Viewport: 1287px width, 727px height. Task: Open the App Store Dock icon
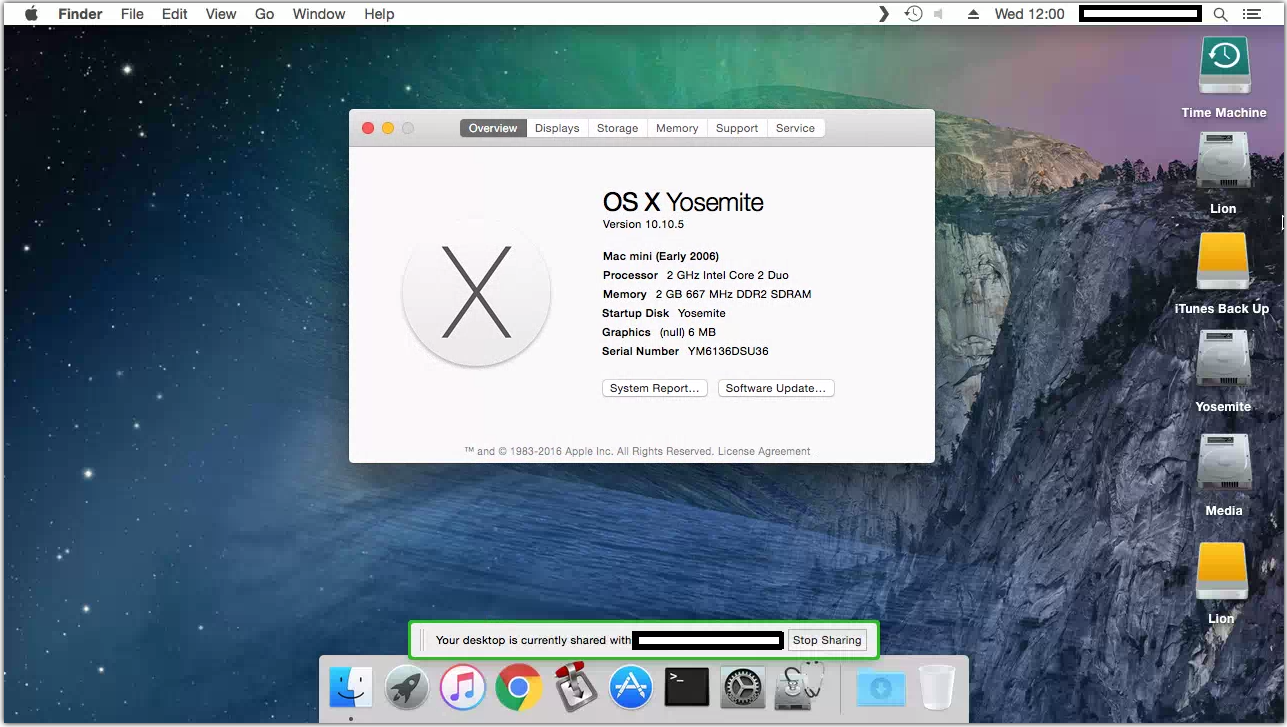point(631,687)
